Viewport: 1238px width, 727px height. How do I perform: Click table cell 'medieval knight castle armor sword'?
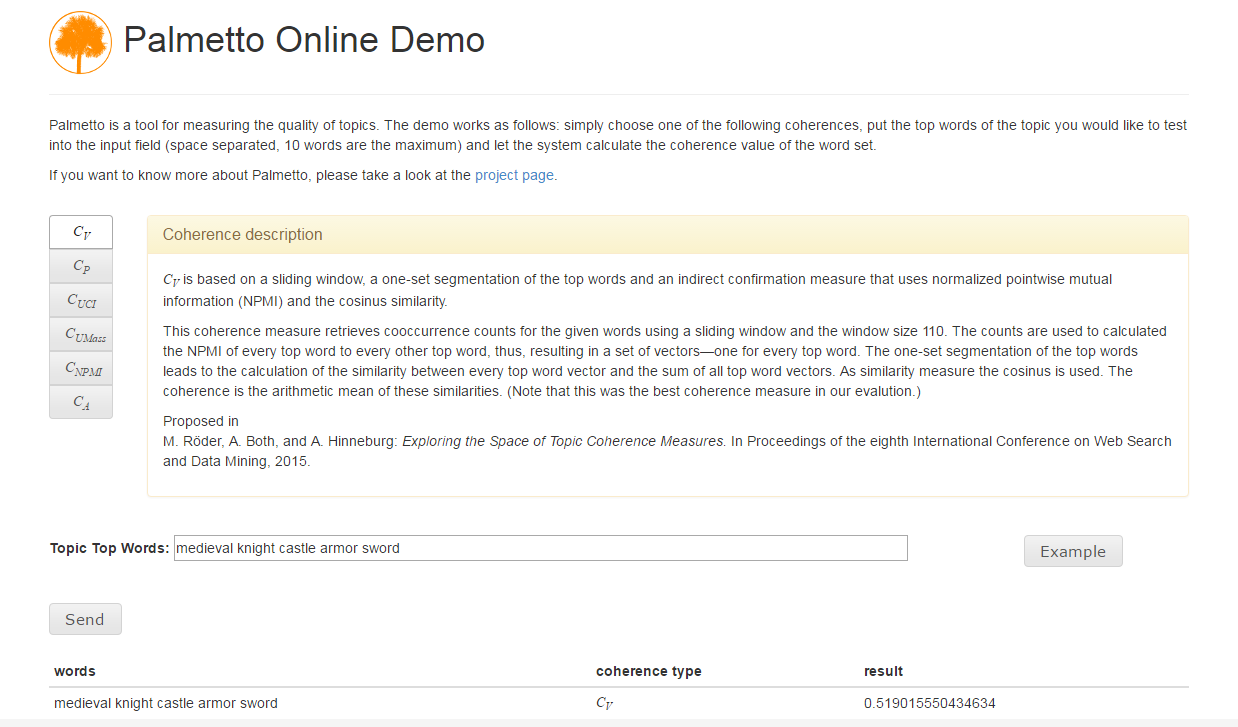(x=166, y=703)
